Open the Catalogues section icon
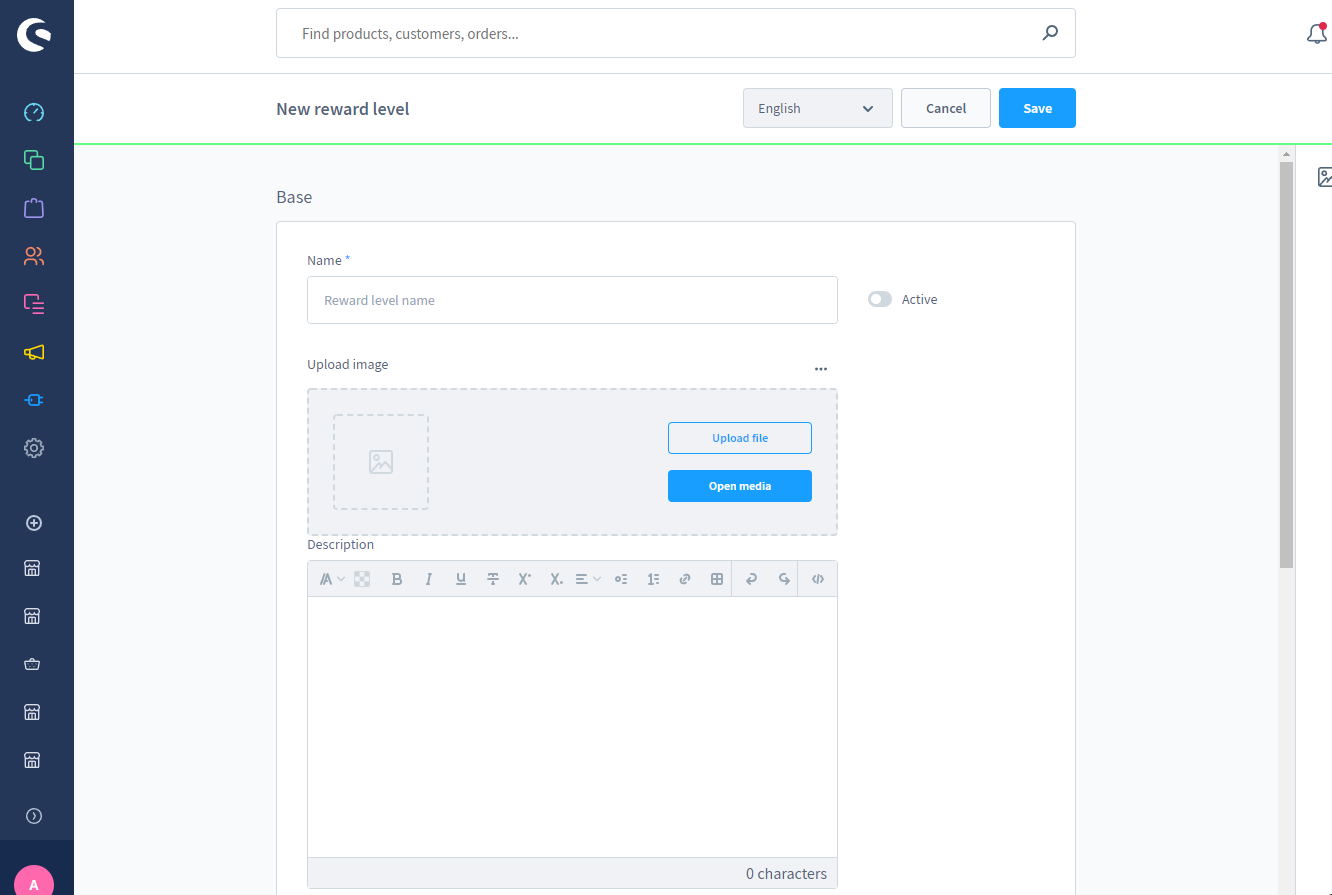This screenshot has width=1332, height=895. 34,160
